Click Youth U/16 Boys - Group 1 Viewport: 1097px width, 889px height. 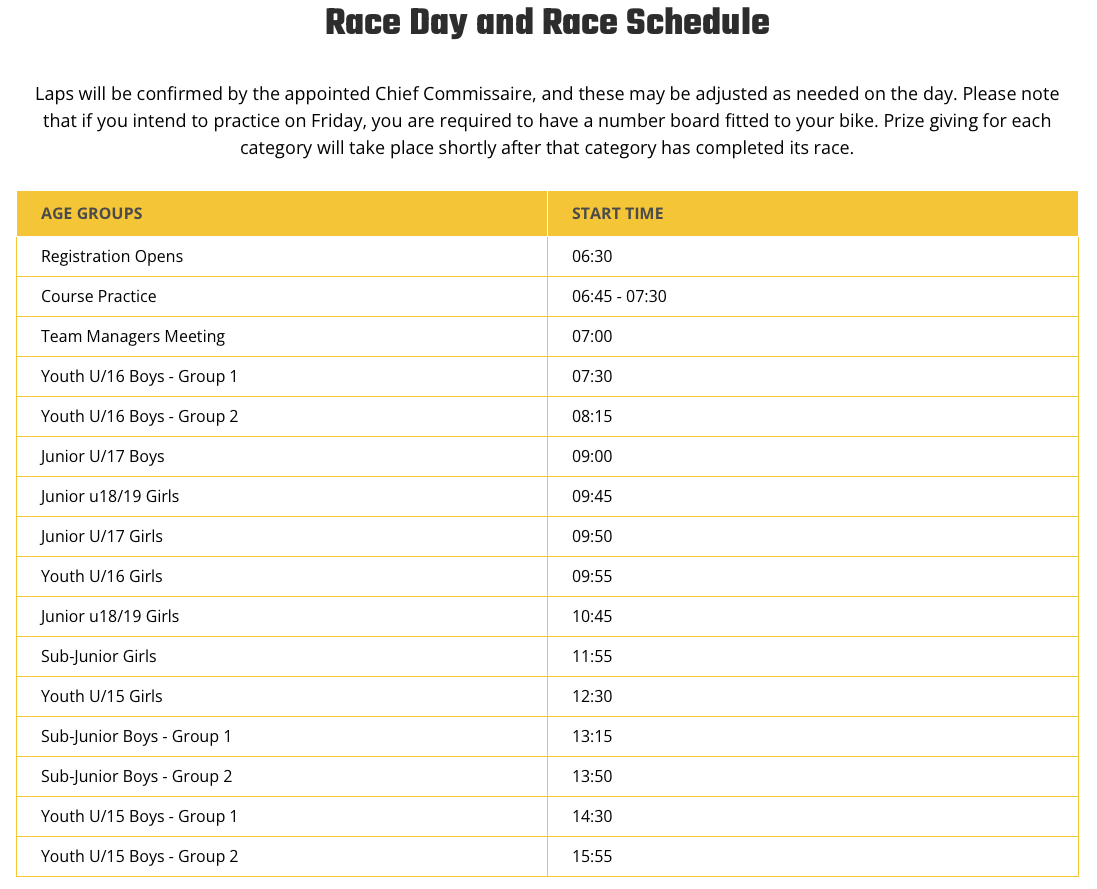pyautogui.click(x=139, y=376)
